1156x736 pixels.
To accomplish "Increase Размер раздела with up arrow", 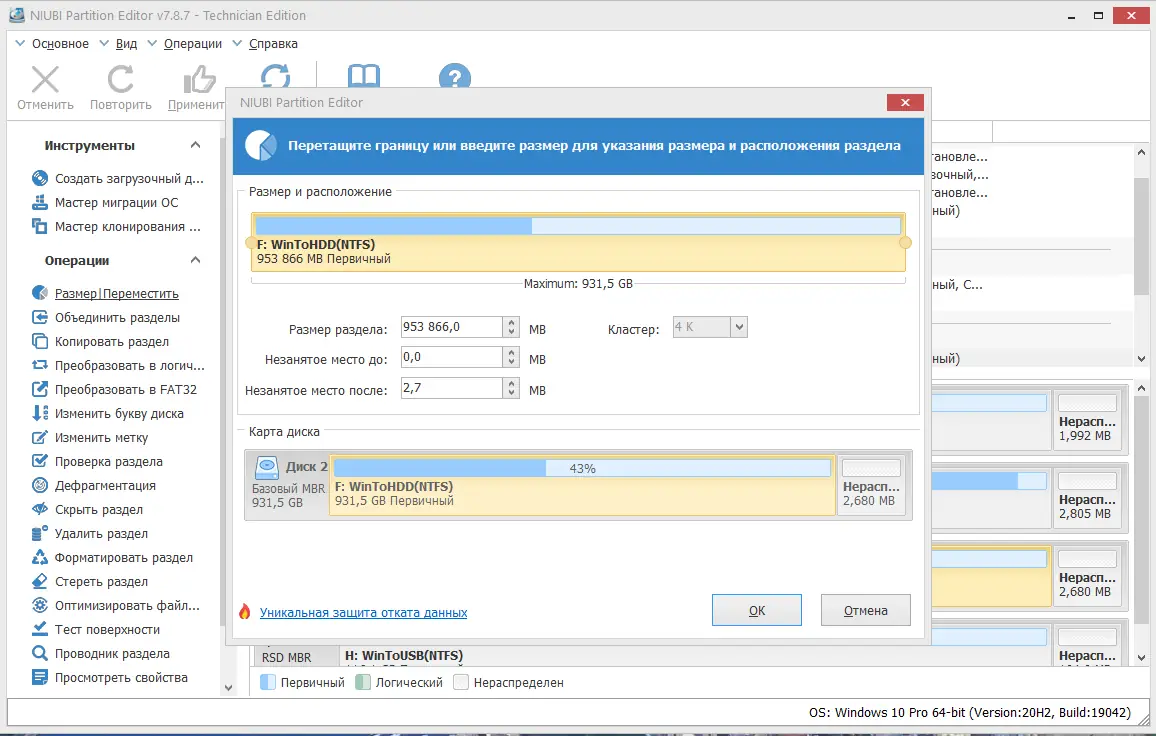I will 512,322.
